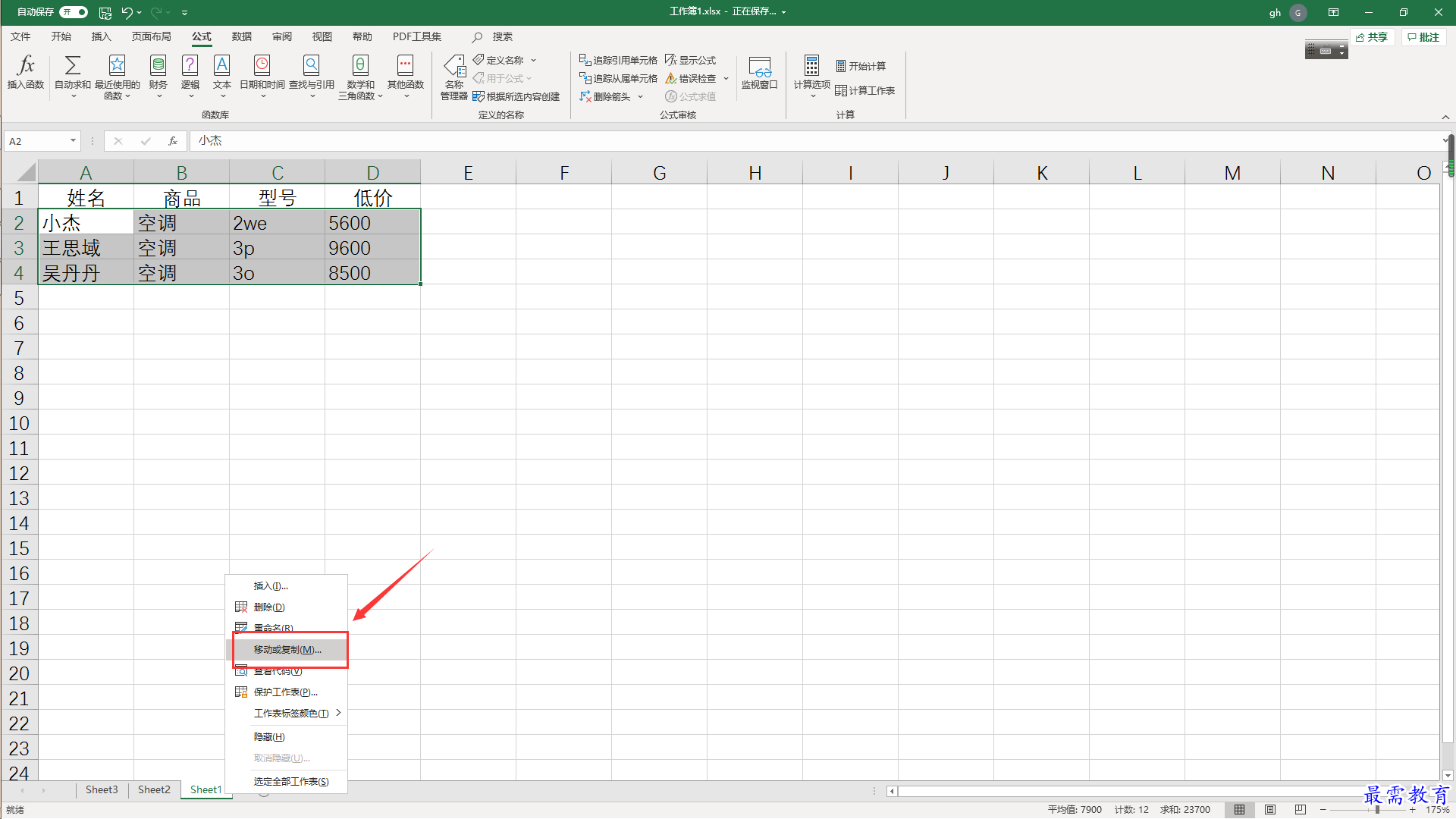Screen dimensions: 1456x819
Task: Click Trace Dependents 追踪从属单元格
Action: point(618,78)
